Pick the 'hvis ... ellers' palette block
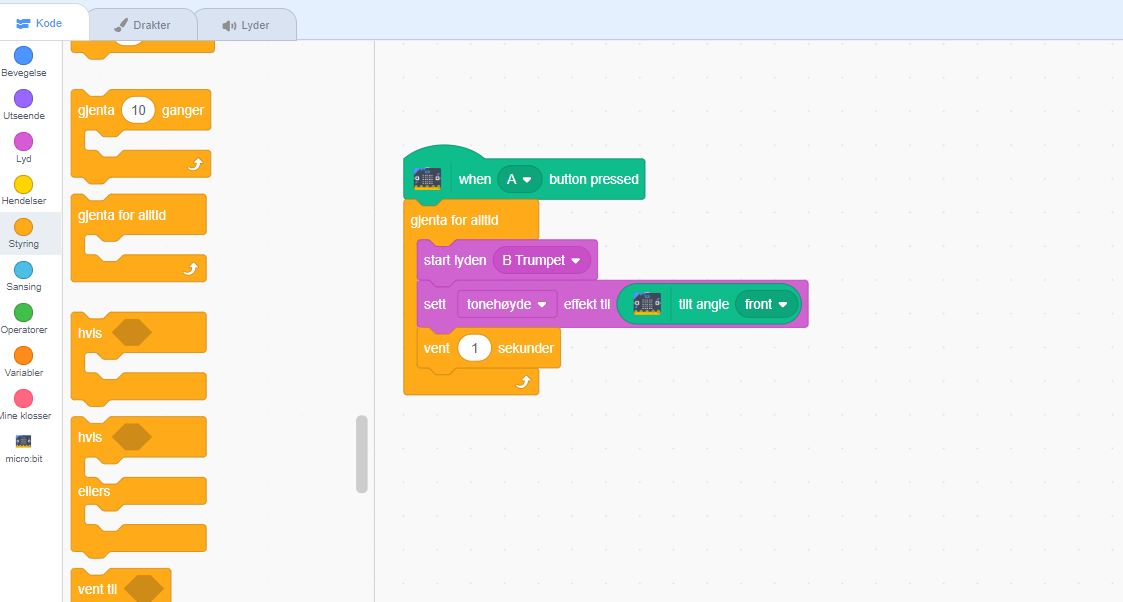 139,487
